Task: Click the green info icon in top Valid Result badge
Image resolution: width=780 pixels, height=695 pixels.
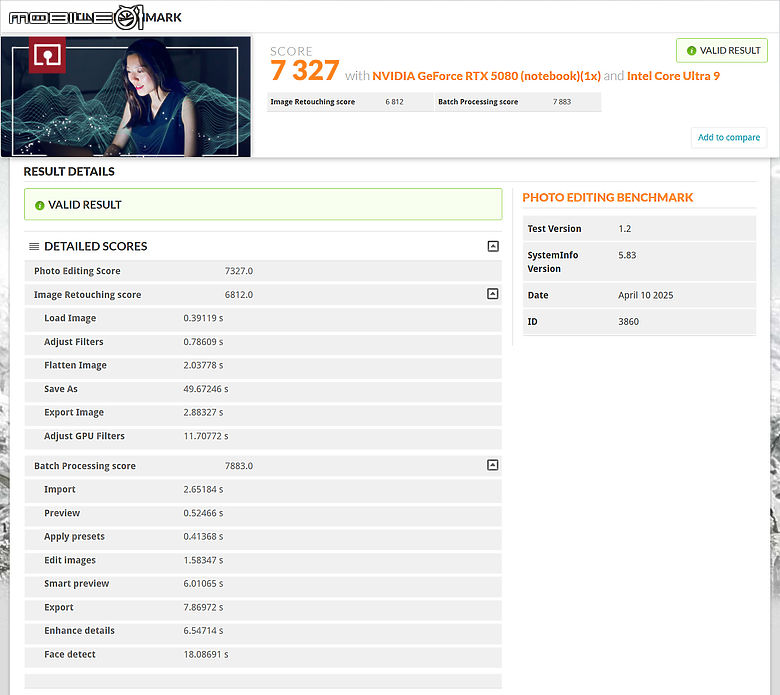Action: [x=691, y=51]
